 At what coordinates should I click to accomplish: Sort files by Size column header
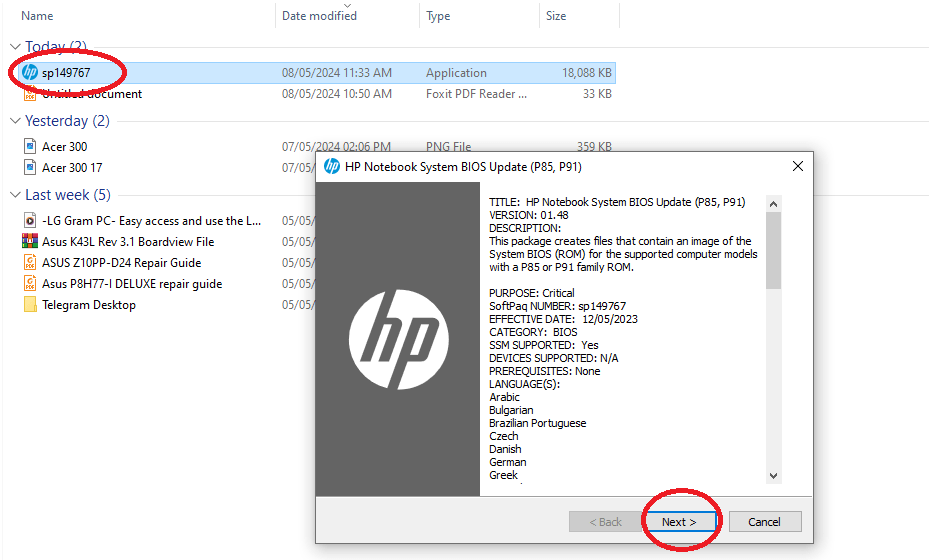[556, 16]
